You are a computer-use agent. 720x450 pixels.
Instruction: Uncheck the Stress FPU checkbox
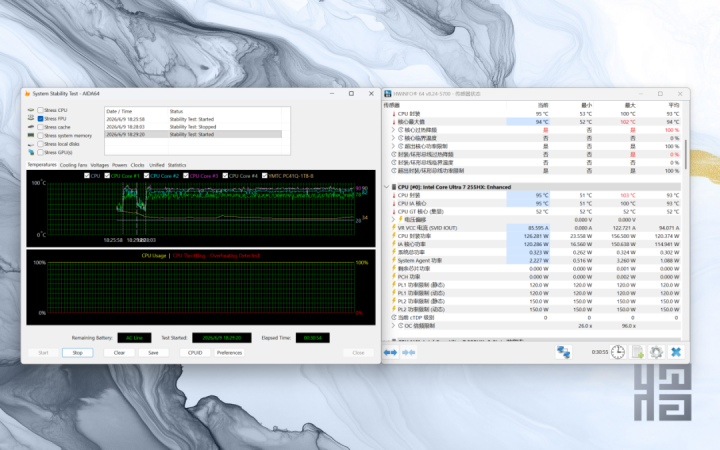coord(40,118)
